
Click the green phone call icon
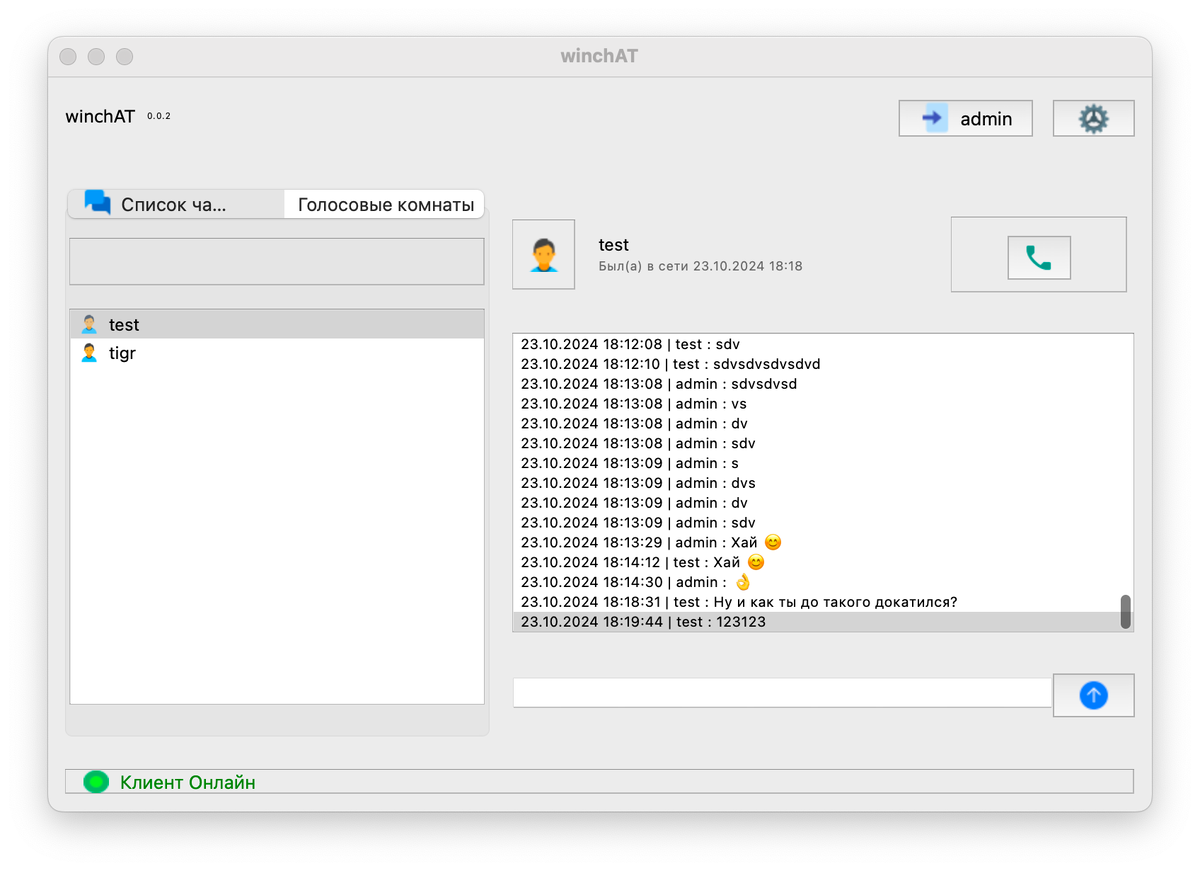pyautogui.click(x=1039, y=256)
